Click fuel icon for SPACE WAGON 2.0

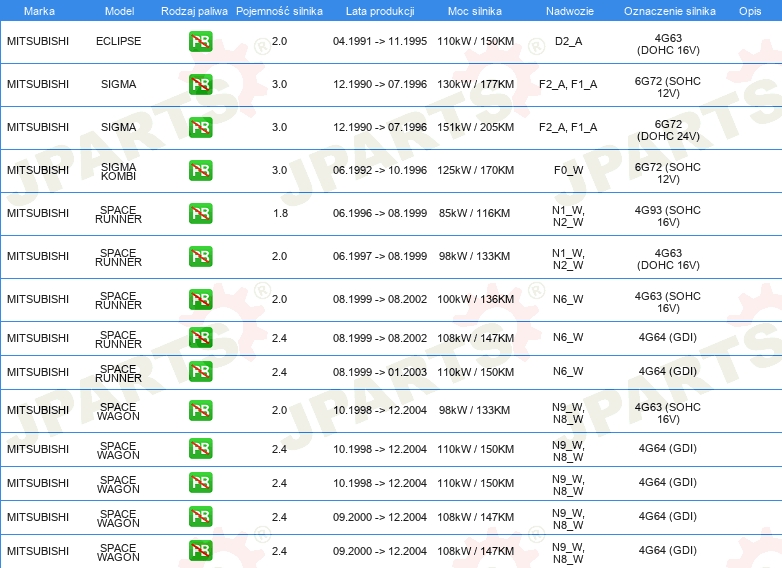200,410
